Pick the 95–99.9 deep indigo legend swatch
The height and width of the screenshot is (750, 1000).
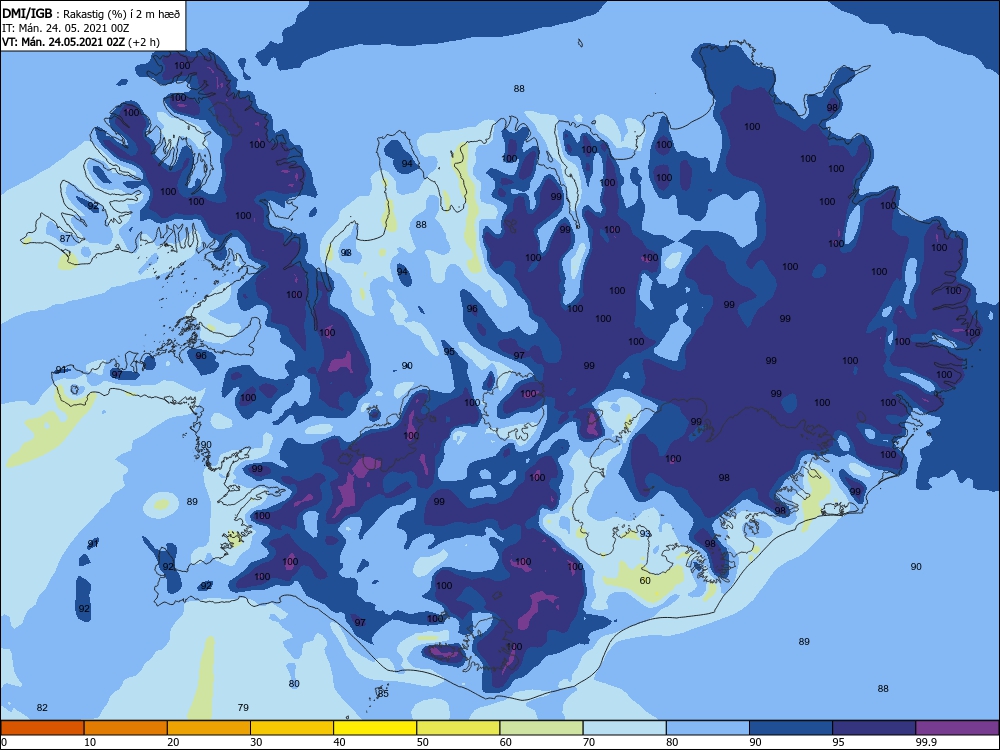(874, 728)
